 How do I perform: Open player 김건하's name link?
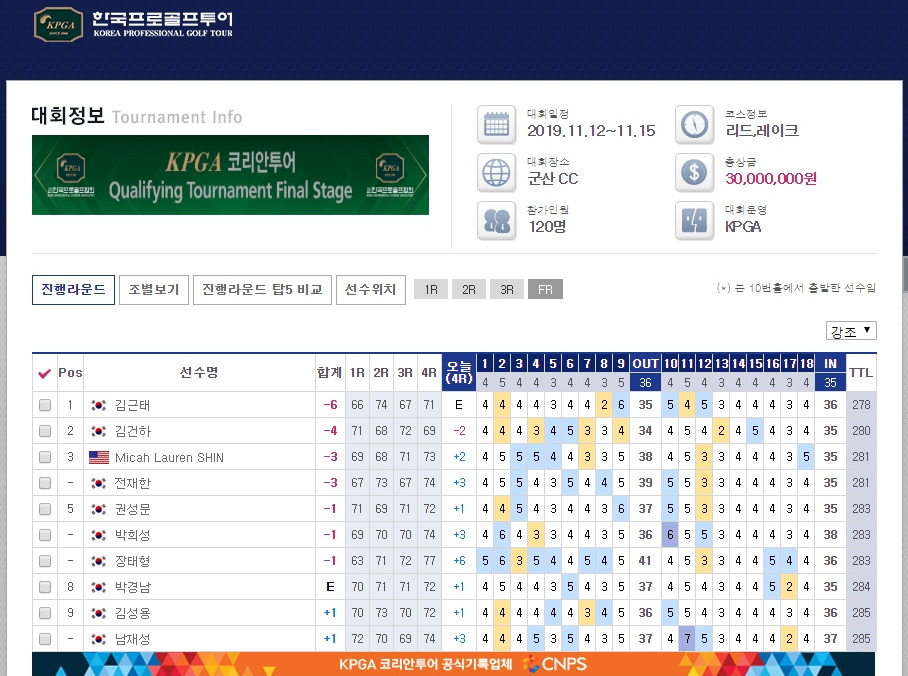click(x=133, y=431)
